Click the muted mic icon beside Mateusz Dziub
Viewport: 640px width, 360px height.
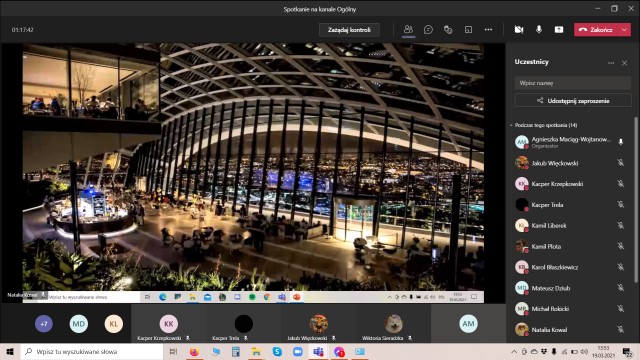pyautogui.click(x=620, y=288)
